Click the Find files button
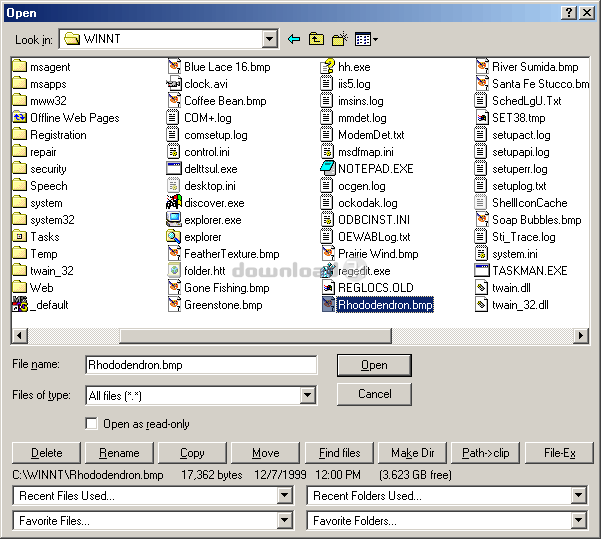Viewport: 601px width, 539px height. 339,453
